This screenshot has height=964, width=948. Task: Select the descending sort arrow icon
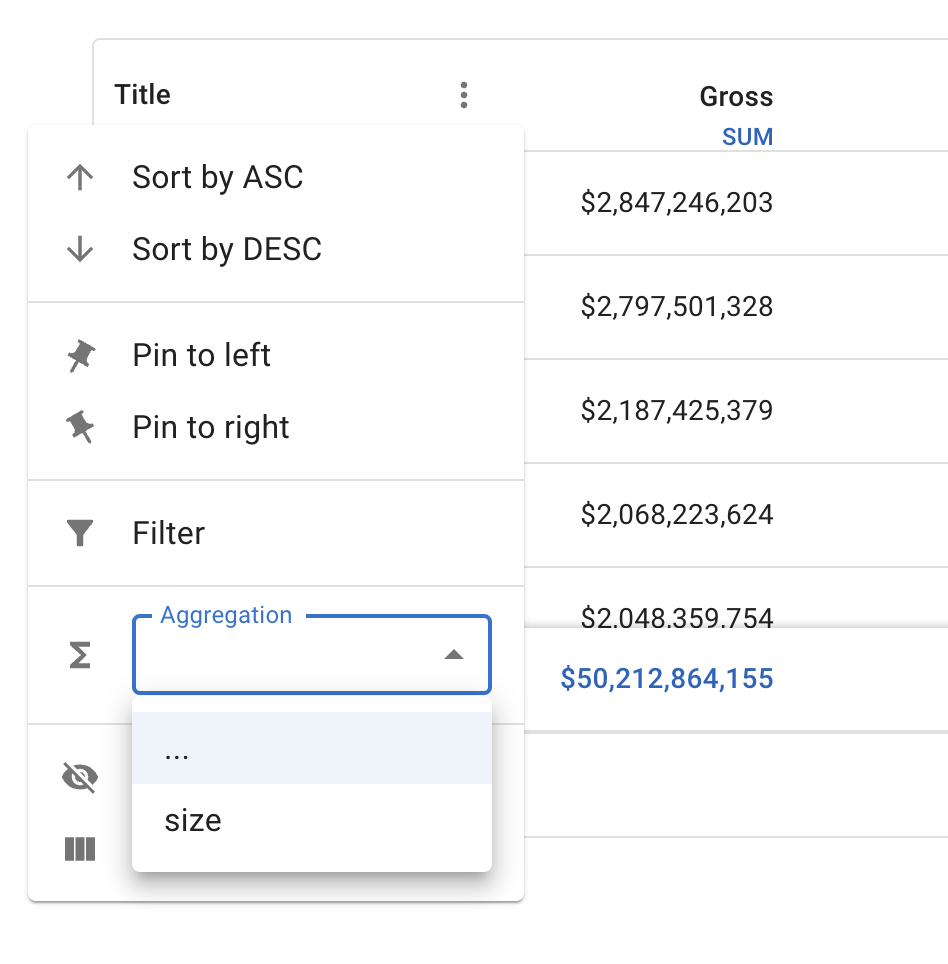click(79, 248)
